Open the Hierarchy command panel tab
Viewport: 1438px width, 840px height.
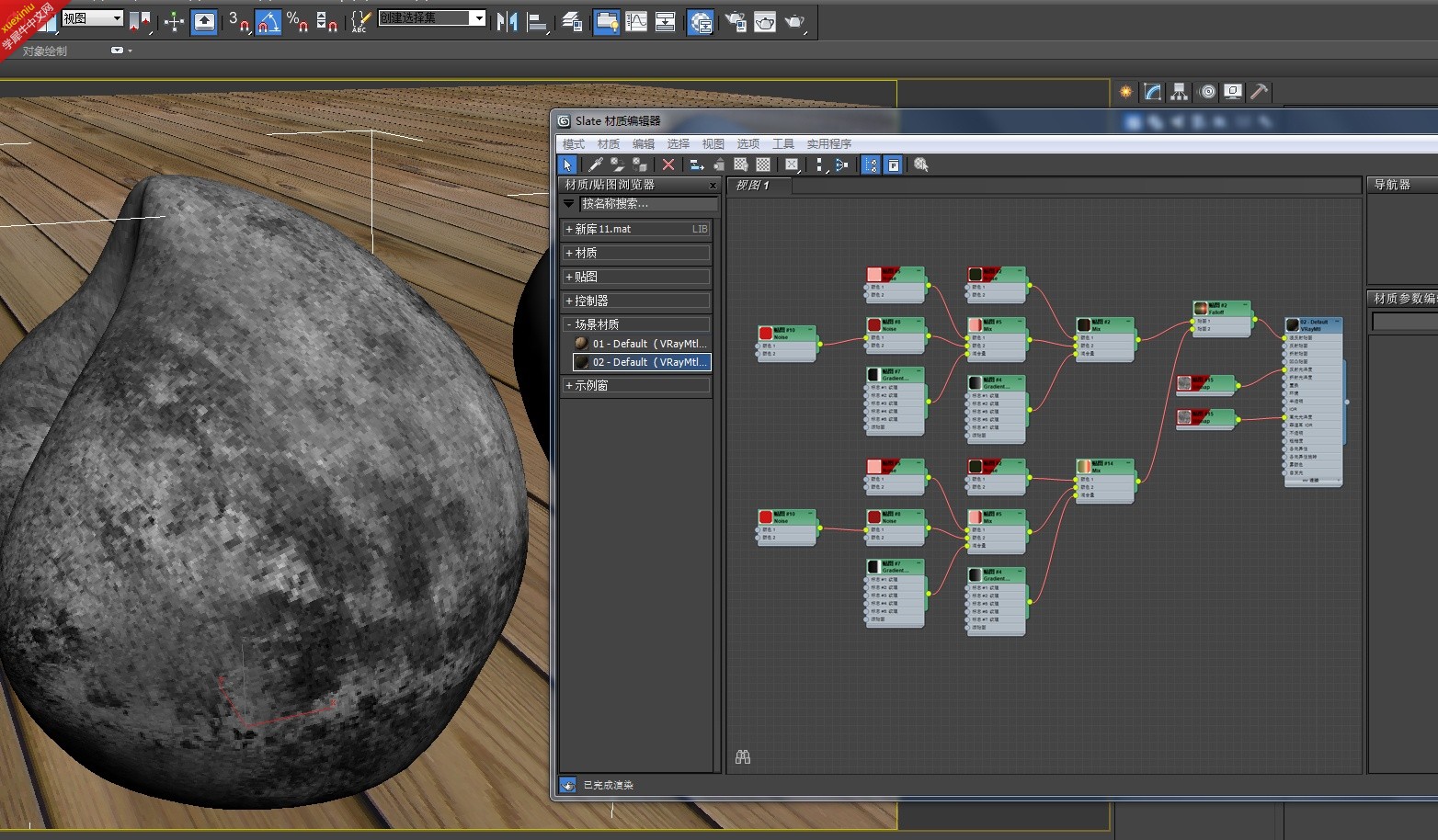pos(1179,92)
